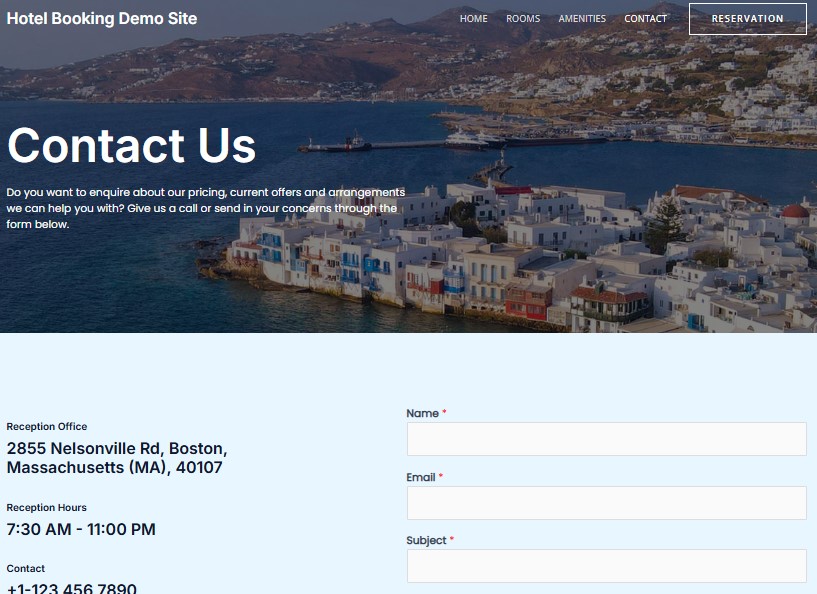This screenshot has height=594, width=817.
Task: Click the Contact Us page heading
Action: (131, 146)
